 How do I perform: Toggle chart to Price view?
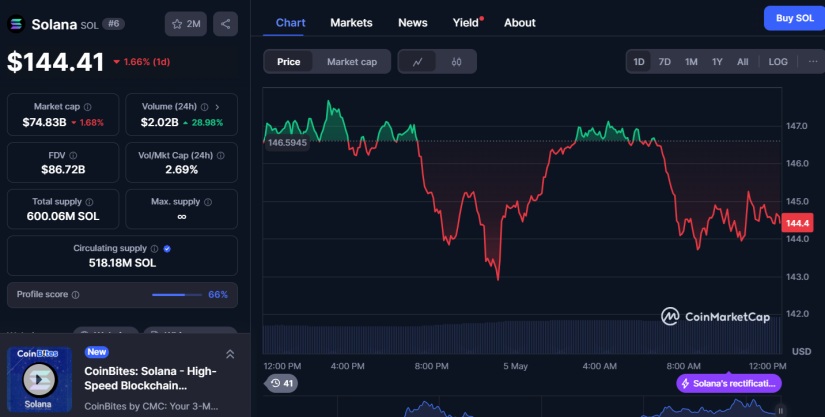pos(289,62)
